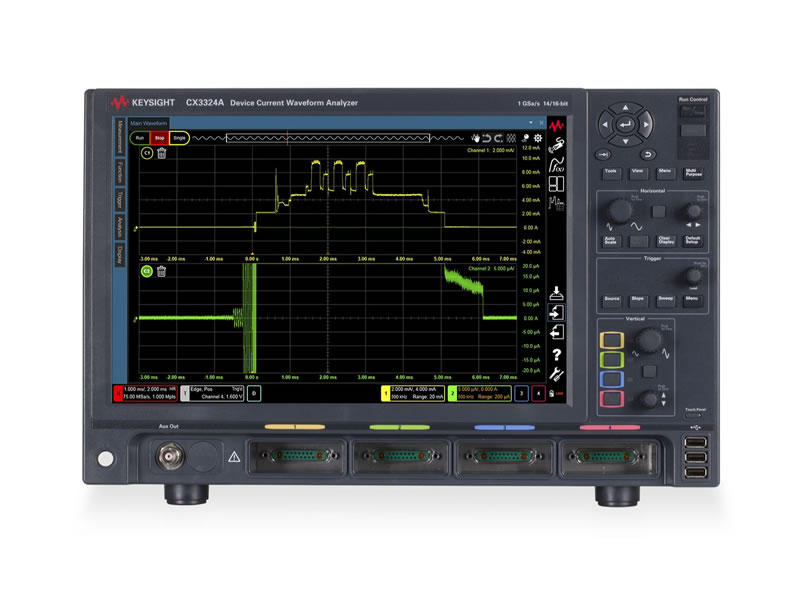Open the Function side tab

click(x=120, y=172)
